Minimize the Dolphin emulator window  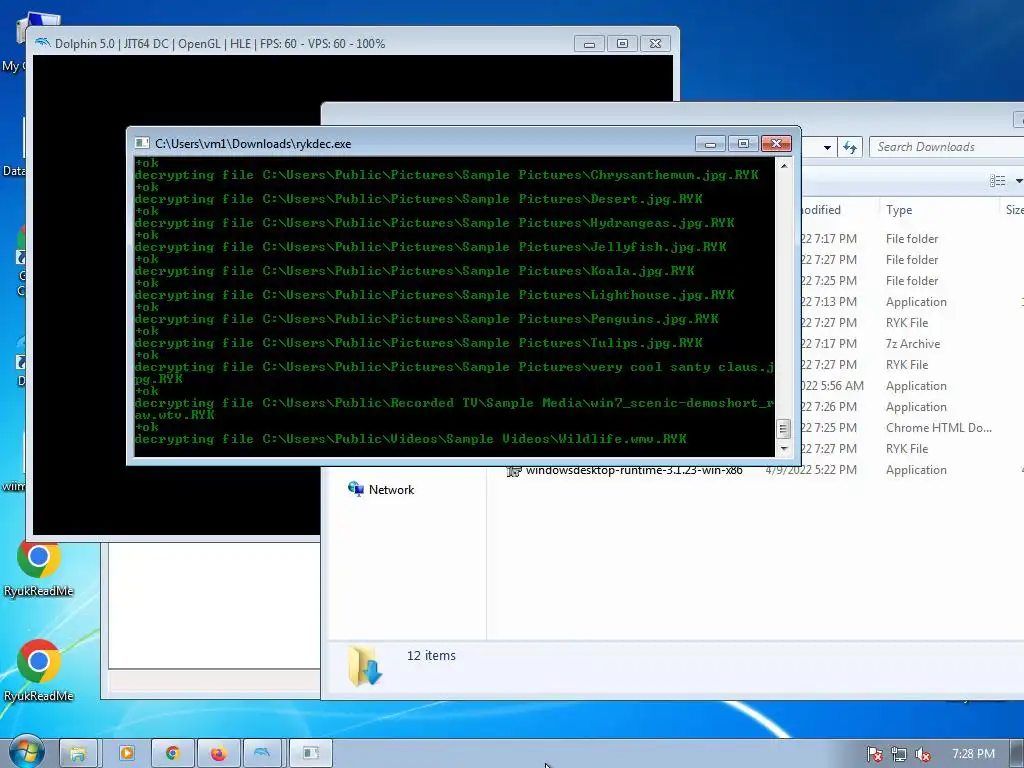pyautogui.click(x=589, y=44)
